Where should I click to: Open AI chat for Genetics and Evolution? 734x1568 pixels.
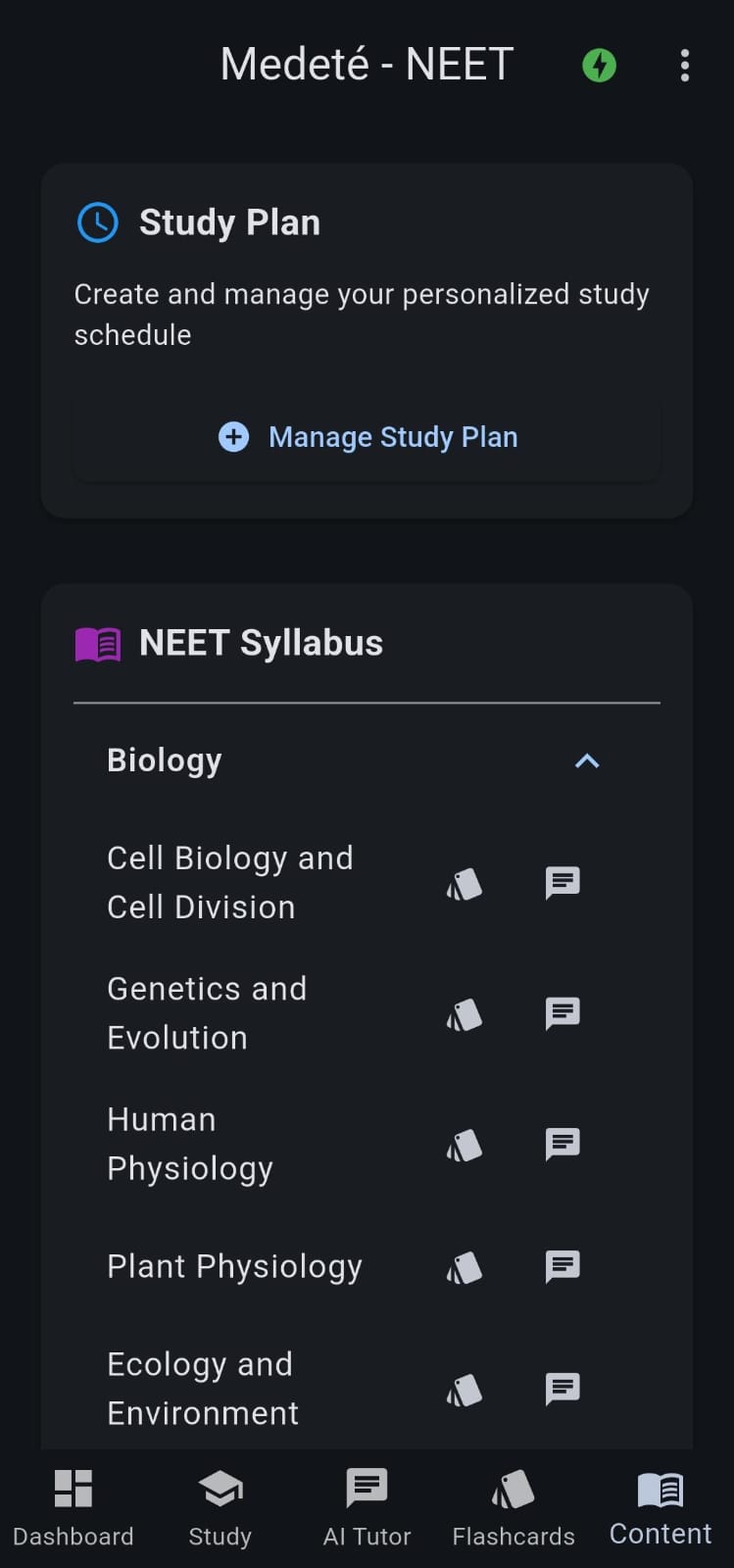563,1013
